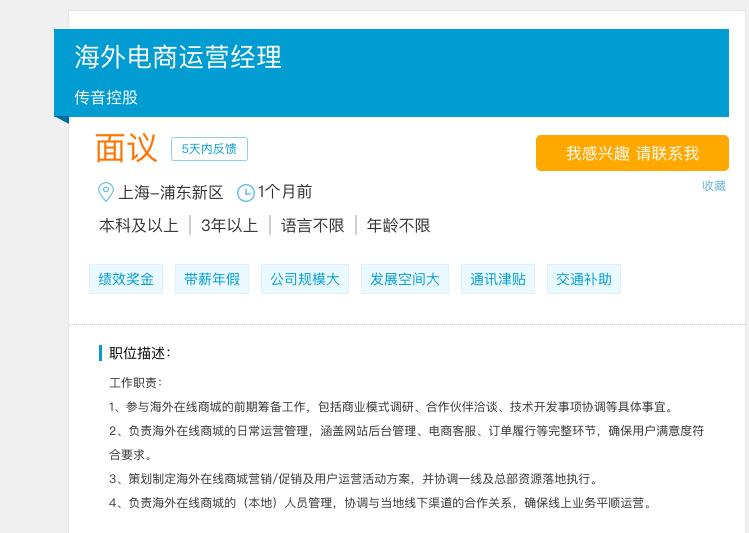Image resolution: width=749 pixels, height=533 pixels.
Task: Click duty line 4 about 人员管理
Action: [381, 502]
